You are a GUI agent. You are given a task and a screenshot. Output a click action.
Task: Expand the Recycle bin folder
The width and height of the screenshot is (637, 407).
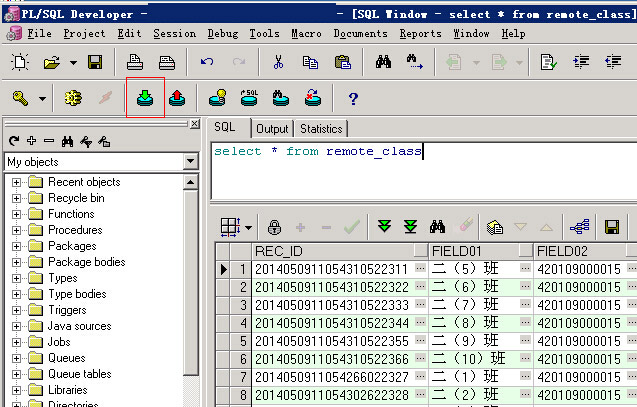coord(16,198)
